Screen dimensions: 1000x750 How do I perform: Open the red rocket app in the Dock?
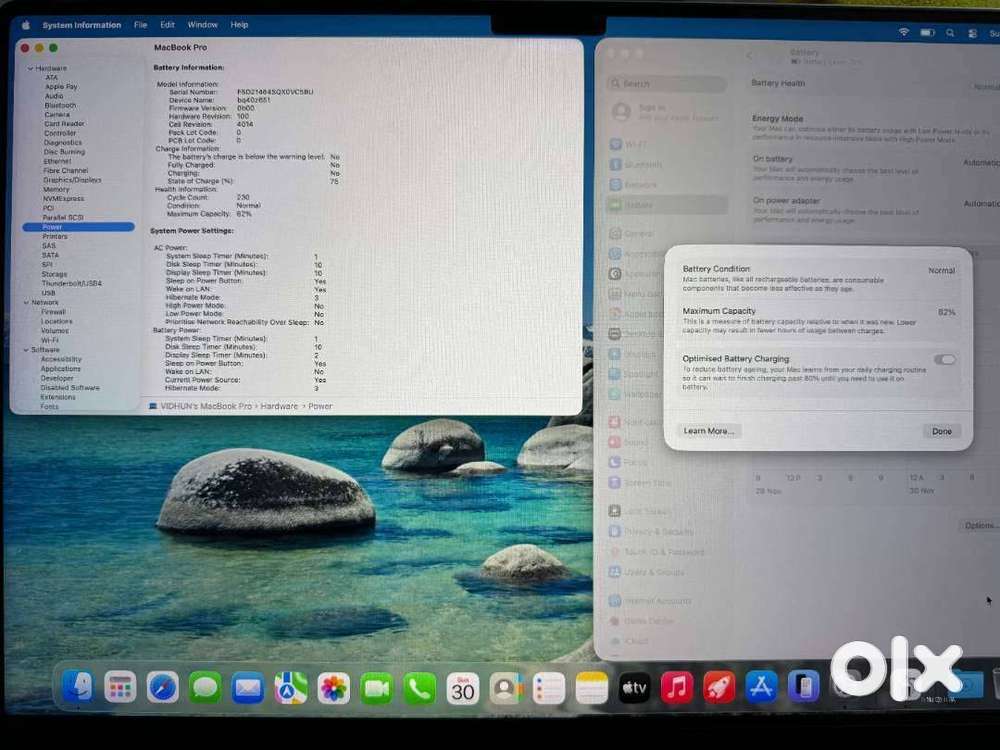click(719, 688)
